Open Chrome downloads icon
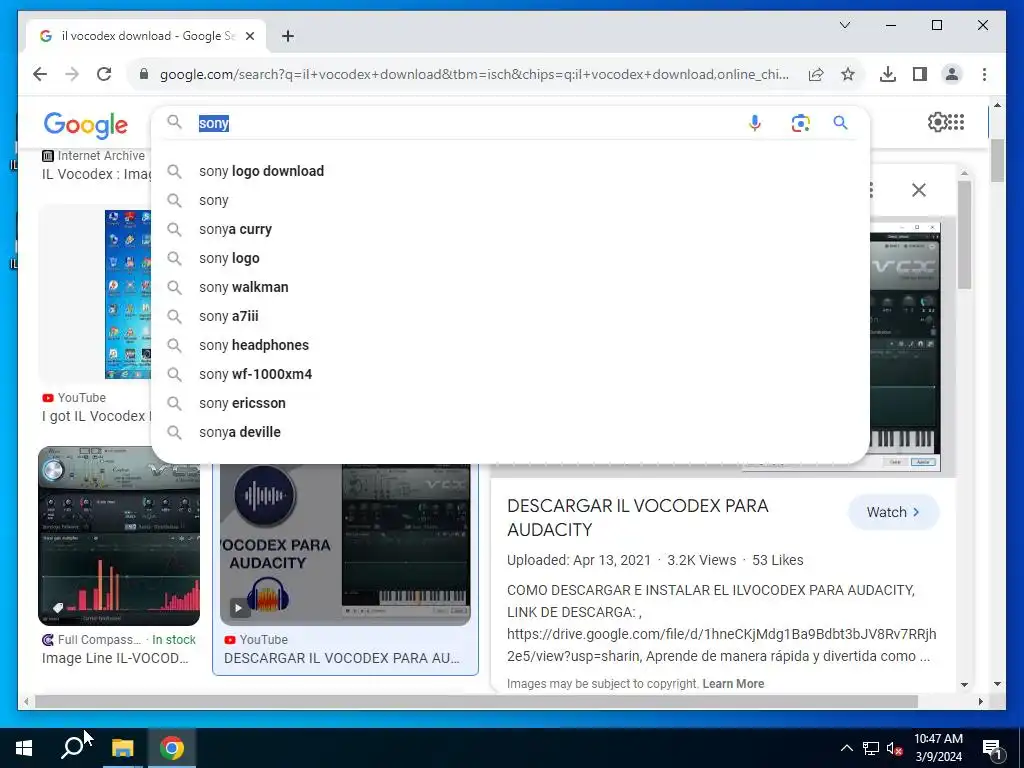 pyautogui.click(x=888, y=74)
